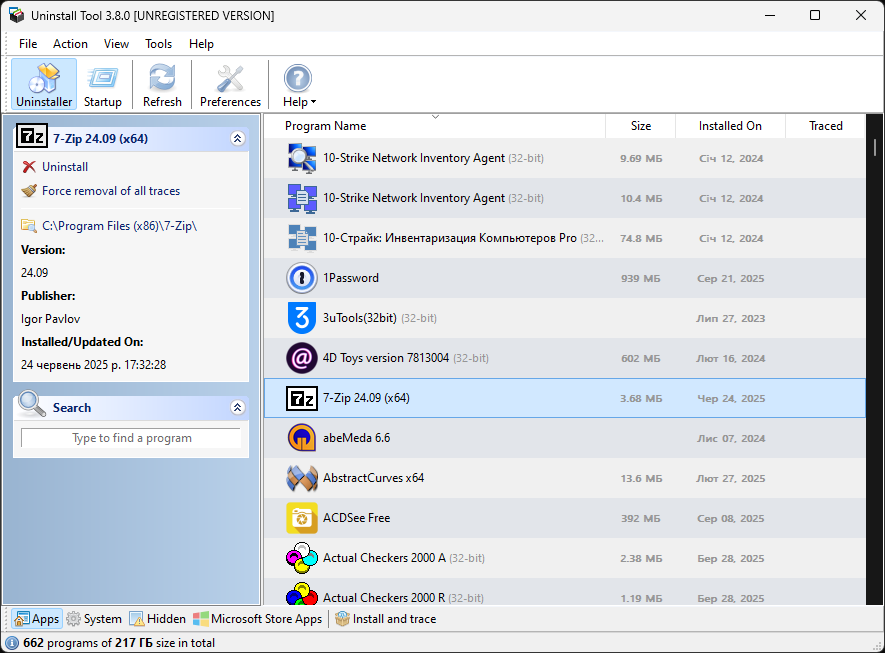
Task: Select the abeMeda 6.6 program row
Action: tap(564, 438)
